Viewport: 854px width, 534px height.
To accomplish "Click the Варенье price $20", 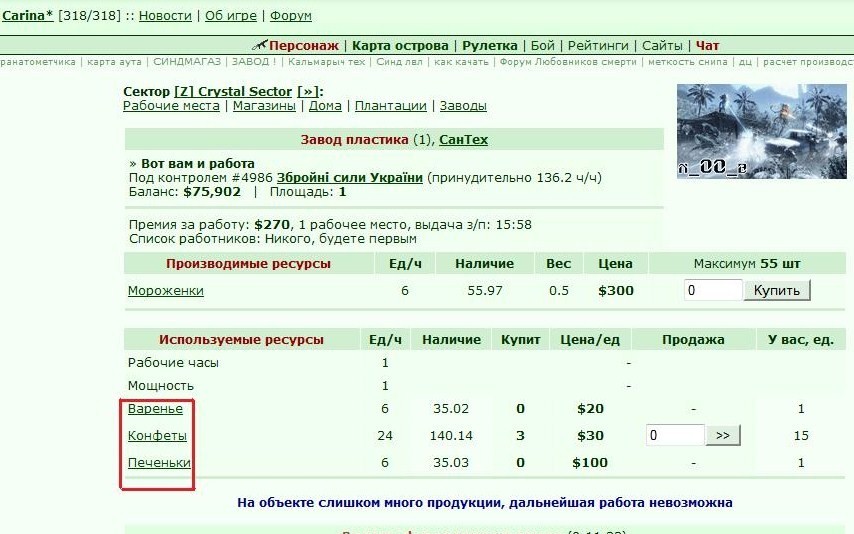I will (x=590, y=409).
